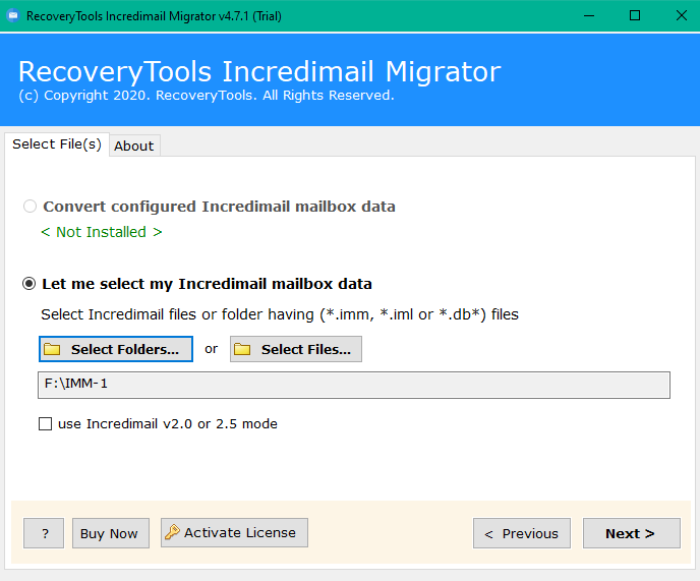Maximize the Incredimail Migrator window
Viewport: 700px width, 581px height.
click(x=634, y=16)
